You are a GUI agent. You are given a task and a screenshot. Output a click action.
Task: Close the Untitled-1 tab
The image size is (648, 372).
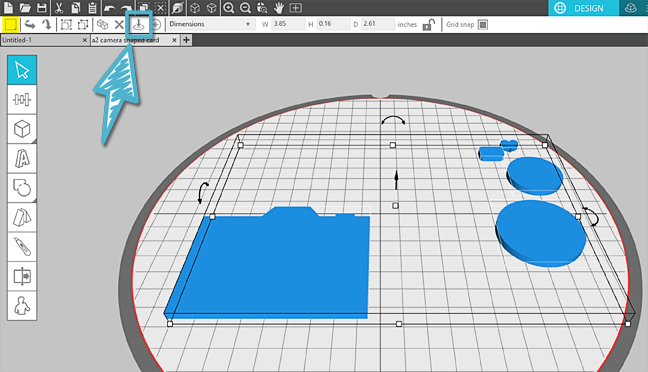85,40
